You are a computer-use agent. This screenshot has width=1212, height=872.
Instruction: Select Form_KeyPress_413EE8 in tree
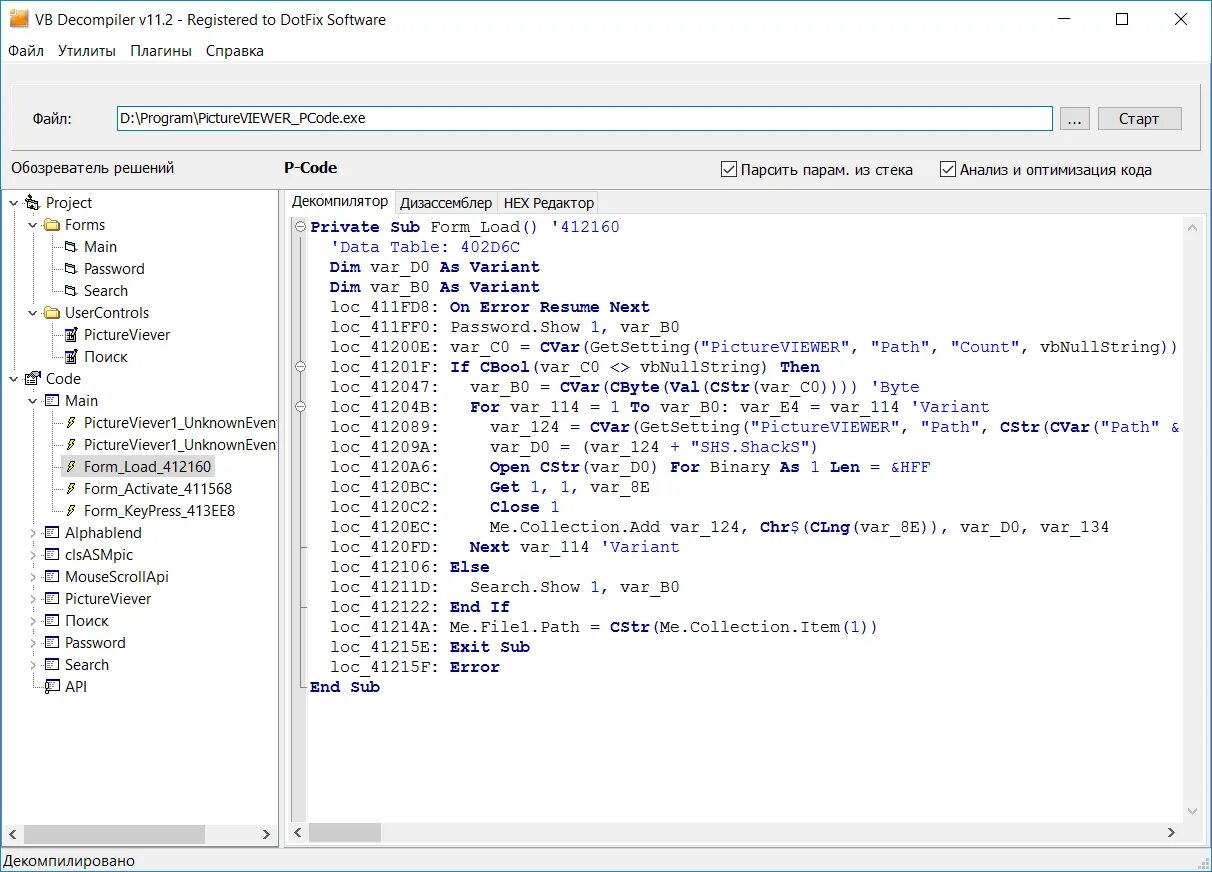click(159, 511)
